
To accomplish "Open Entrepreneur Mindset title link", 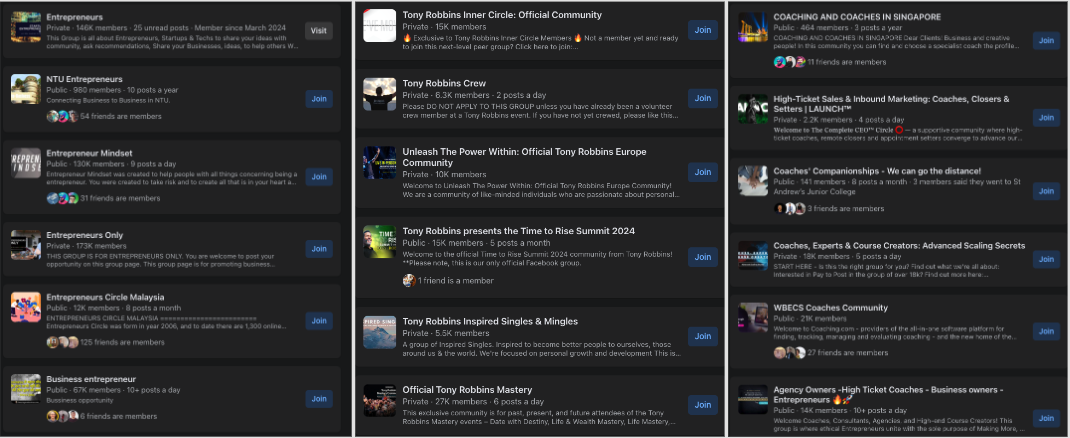I will coord(89,153).
